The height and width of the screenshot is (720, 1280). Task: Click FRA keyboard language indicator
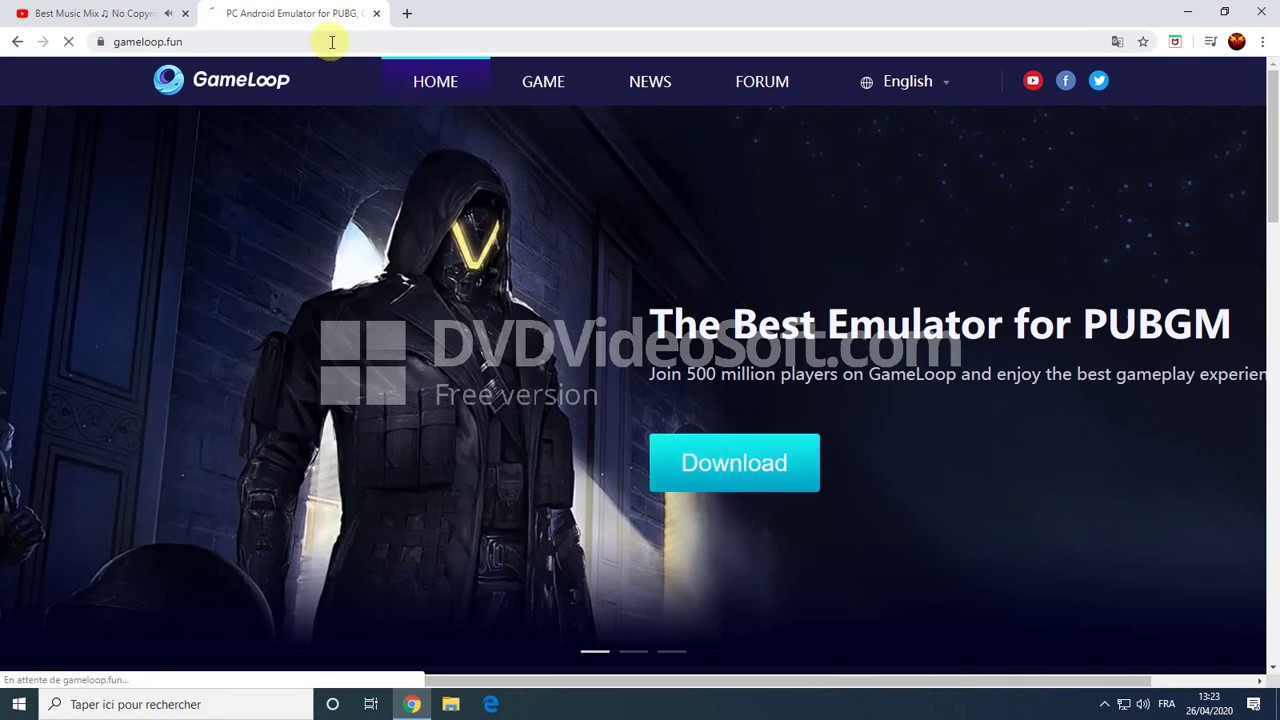(x=1166, y=704)
